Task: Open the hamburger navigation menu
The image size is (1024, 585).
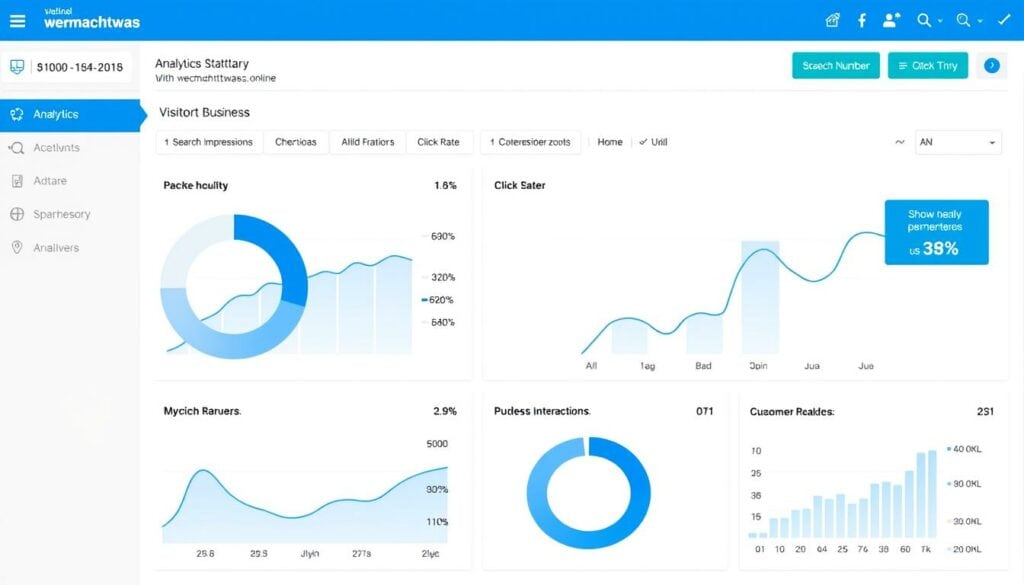Action: point(18,20)
